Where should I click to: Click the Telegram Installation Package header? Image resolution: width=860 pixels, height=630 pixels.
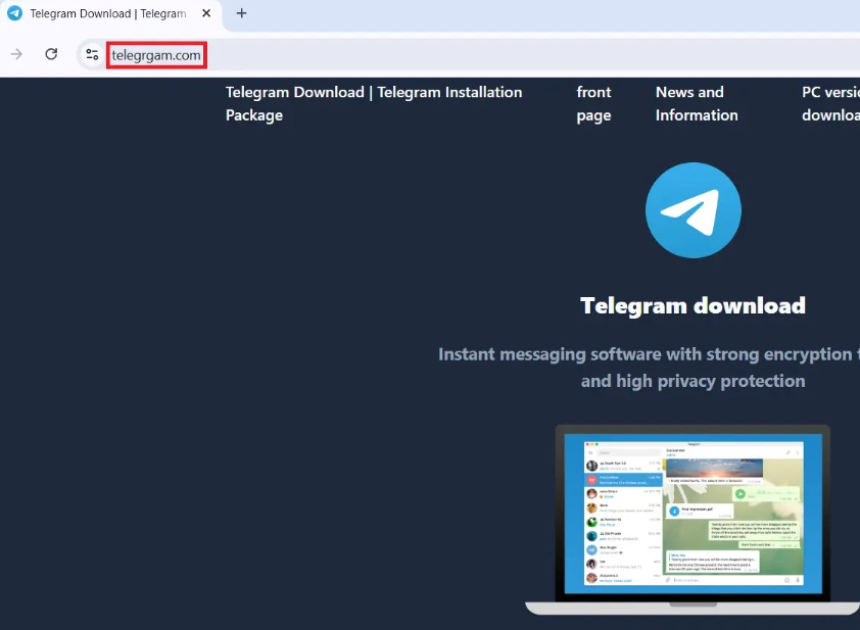[374, 103]
